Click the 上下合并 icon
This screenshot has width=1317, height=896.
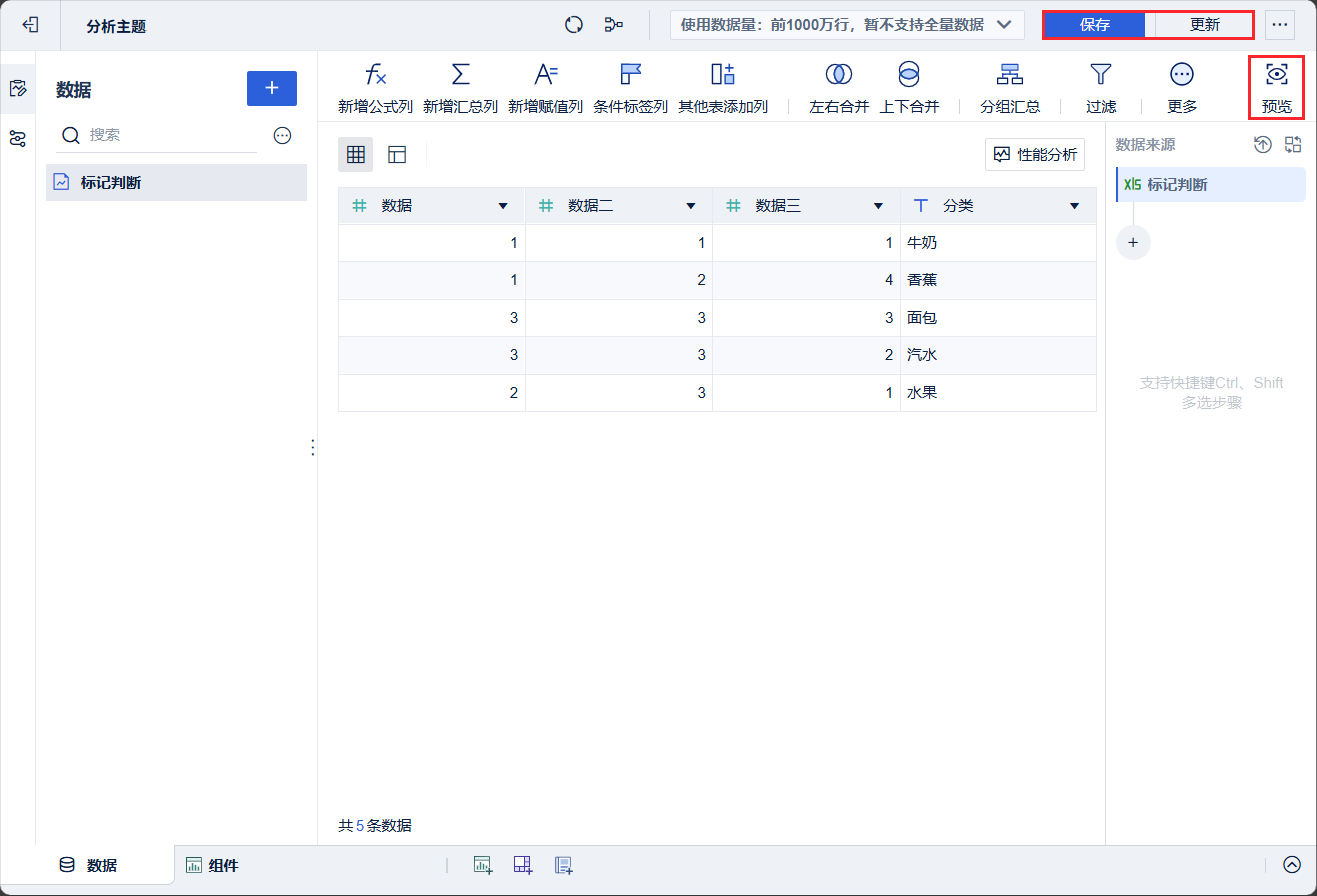pyautogui.click(x=909, y=74)
